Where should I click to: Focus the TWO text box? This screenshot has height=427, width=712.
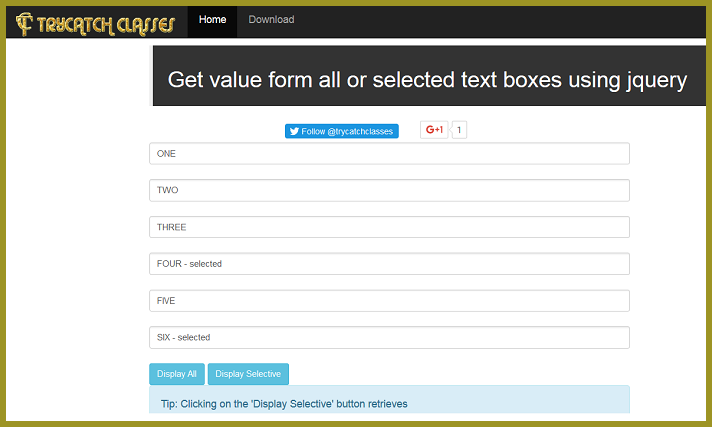(x=389, y=190)
